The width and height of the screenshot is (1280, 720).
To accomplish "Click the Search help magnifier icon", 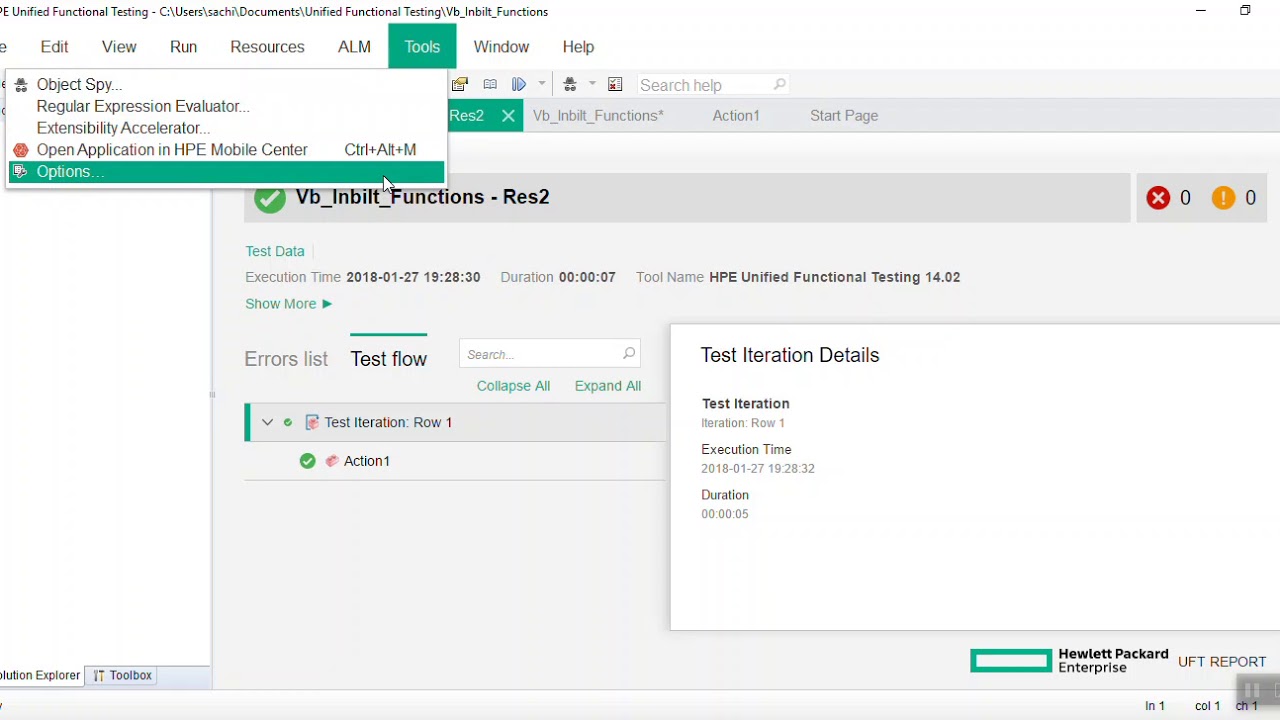I will pos(780,85).
